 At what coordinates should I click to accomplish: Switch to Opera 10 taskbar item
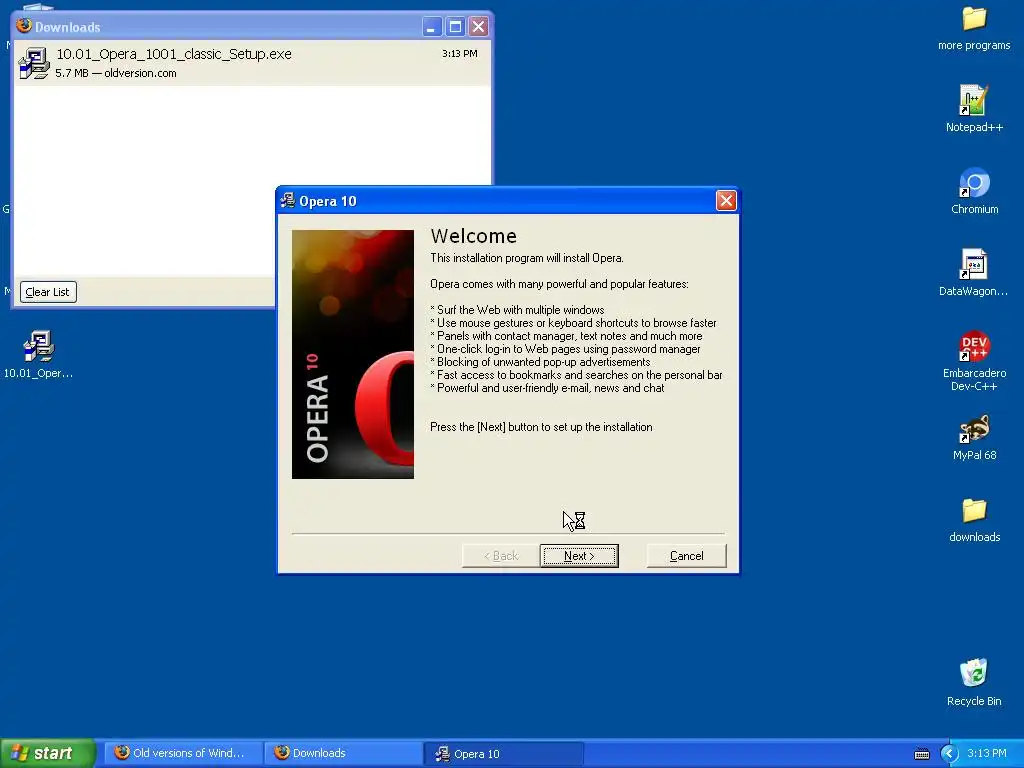pyautogui.click(x=504, y=754)
